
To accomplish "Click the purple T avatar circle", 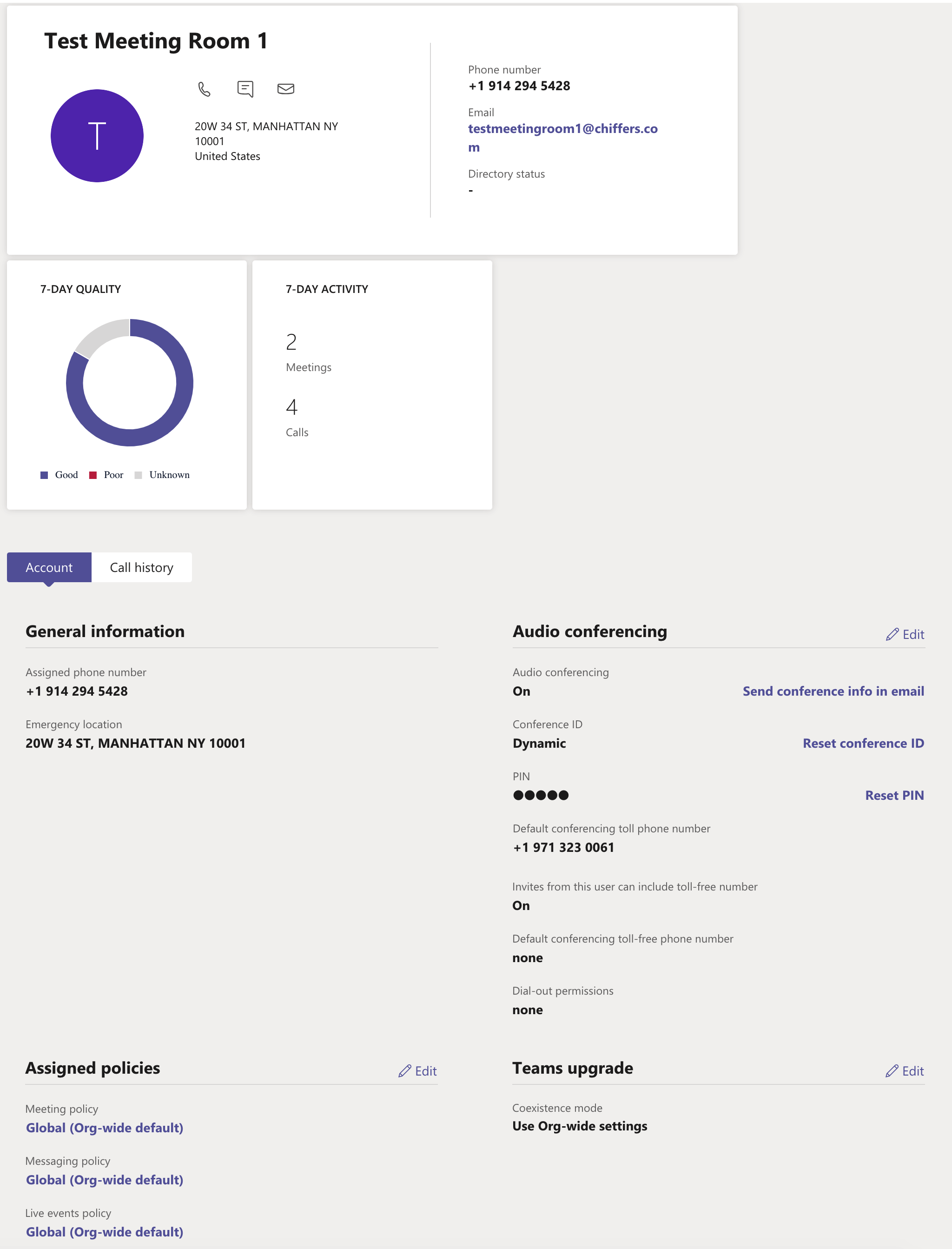I will tap(97, 136).
